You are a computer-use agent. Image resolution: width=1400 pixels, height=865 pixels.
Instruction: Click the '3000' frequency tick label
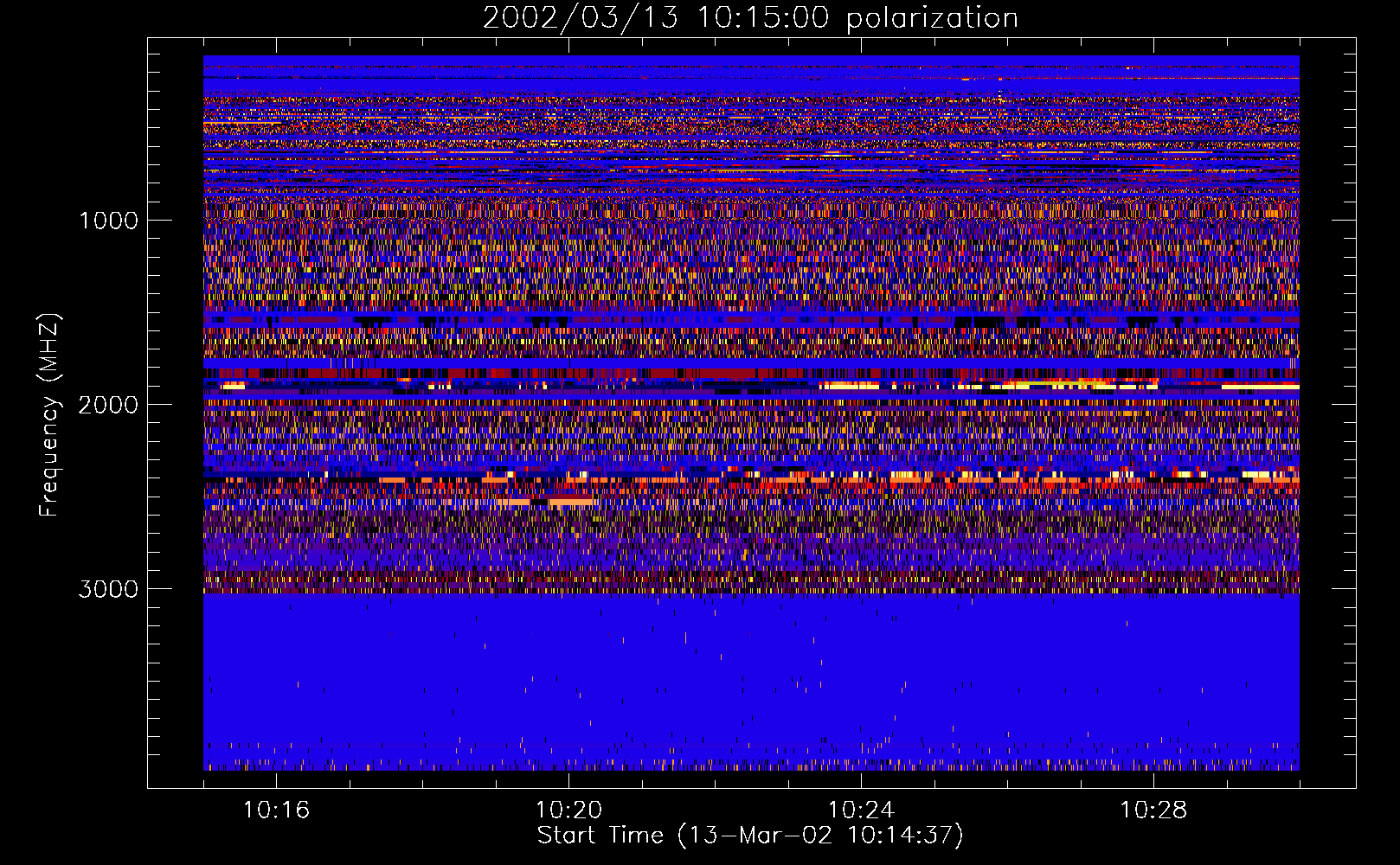(108, 589)
